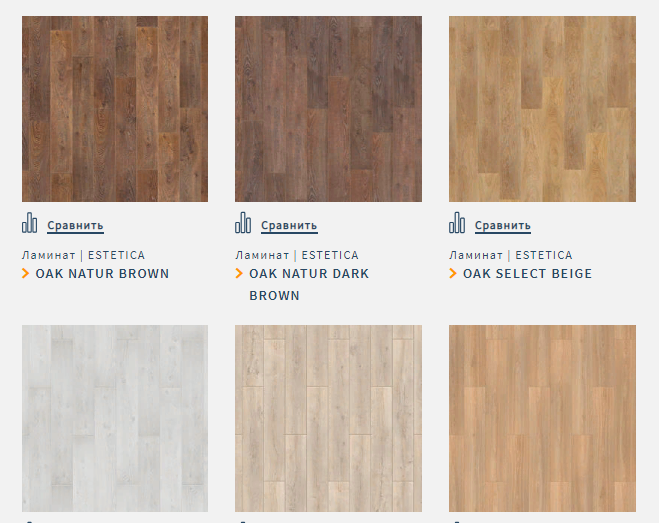Click orange chevron beside OAK NATUR DARK BROWN
659x523 pixels.
point(239,274)
